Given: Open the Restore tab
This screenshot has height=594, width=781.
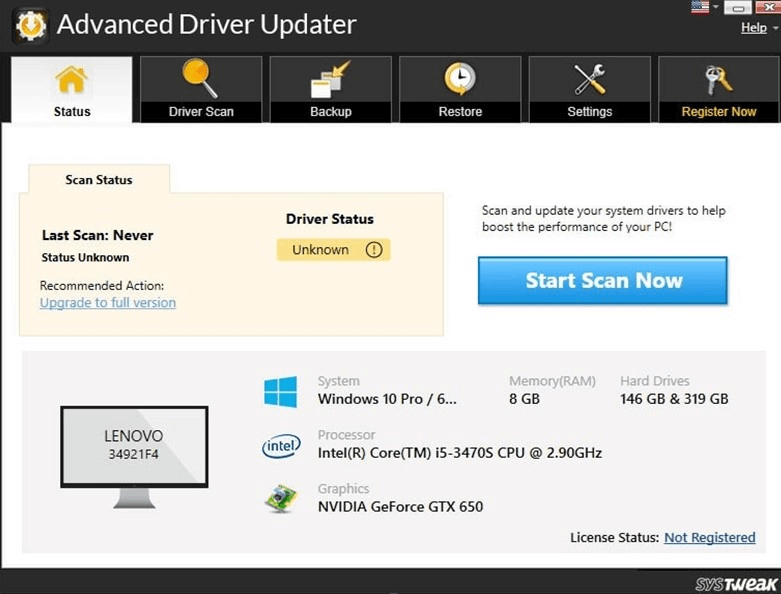Looking at the screenshot, I should (x=460, y=90).
